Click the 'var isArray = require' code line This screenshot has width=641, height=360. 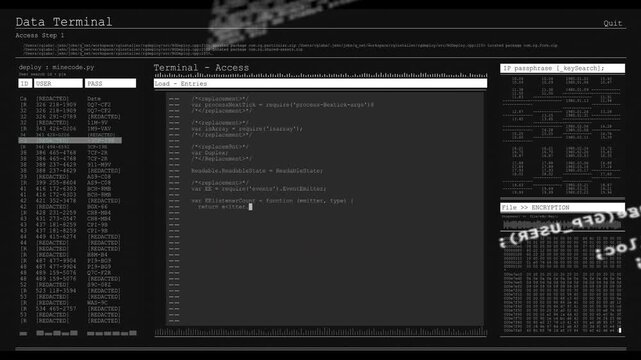(x=247, y=129)
